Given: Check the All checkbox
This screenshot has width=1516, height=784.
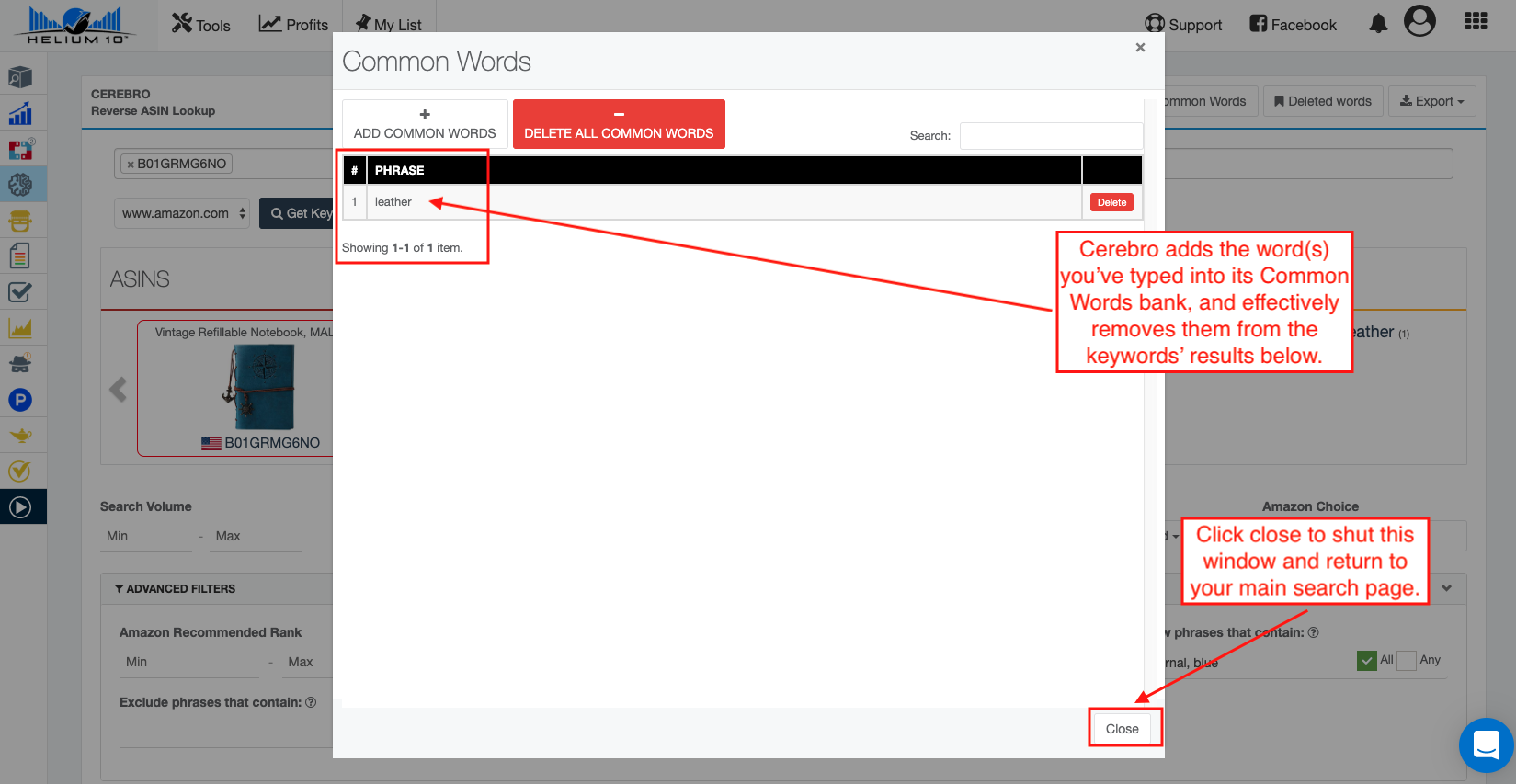Looking at the screenshot, I should point(1367,661).
